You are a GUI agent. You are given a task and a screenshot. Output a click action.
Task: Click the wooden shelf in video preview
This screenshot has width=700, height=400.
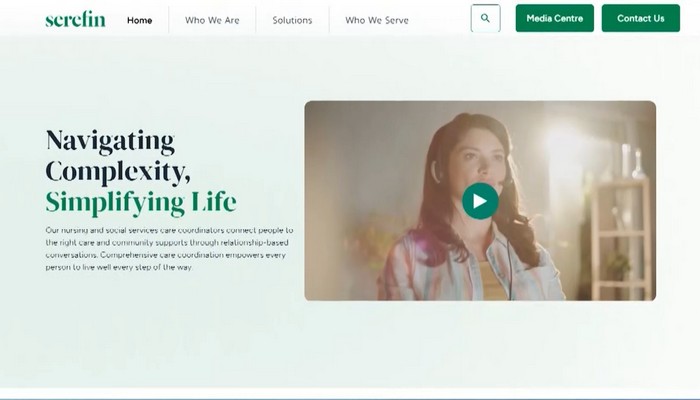[x=620, y=235]
